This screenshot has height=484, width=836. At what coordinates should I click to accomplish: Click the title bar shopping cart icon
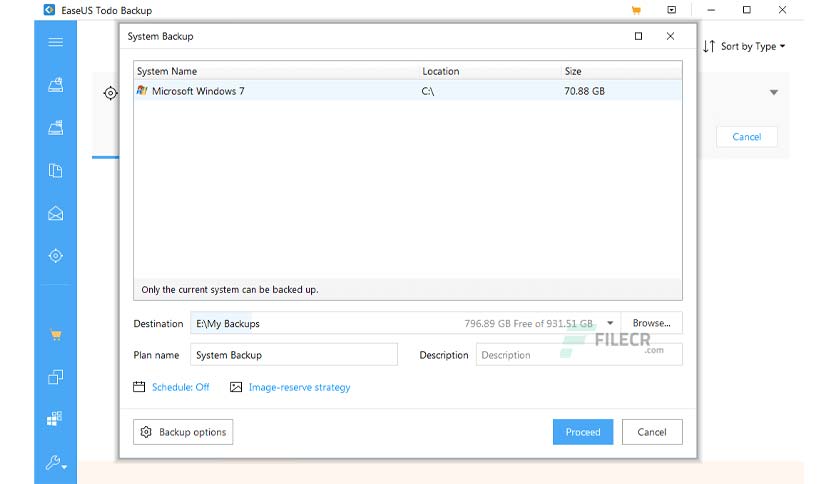[x=636, y=10]
